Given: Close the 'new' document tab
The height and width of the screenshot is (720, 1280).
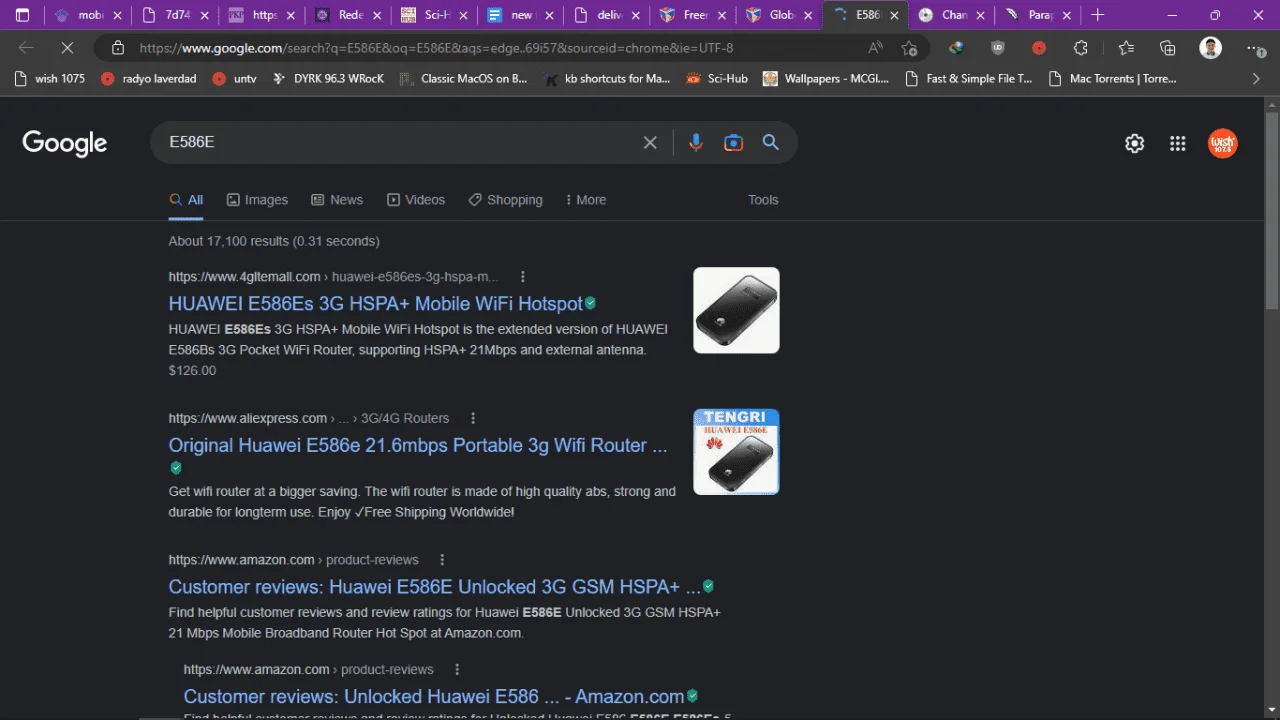Looking at the screenshot, I should tap(547, 15).
